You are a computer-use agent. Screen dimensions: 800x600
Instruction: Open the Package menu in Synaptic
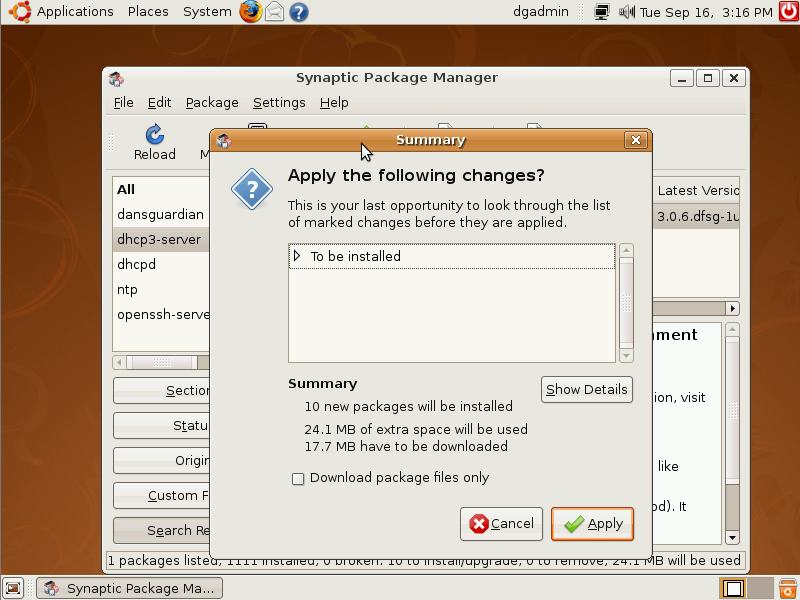coord(212,103)
